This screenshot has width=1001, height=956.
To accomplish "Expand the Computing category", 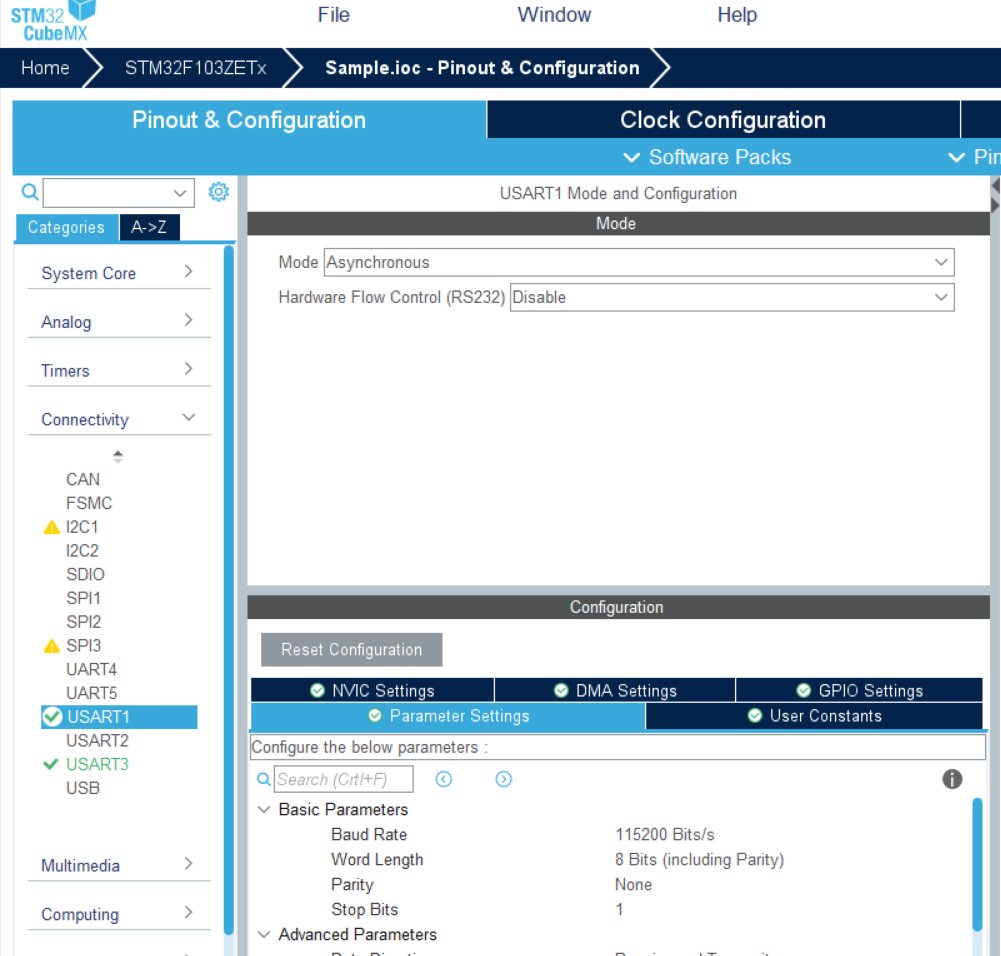I will point(119,915).
